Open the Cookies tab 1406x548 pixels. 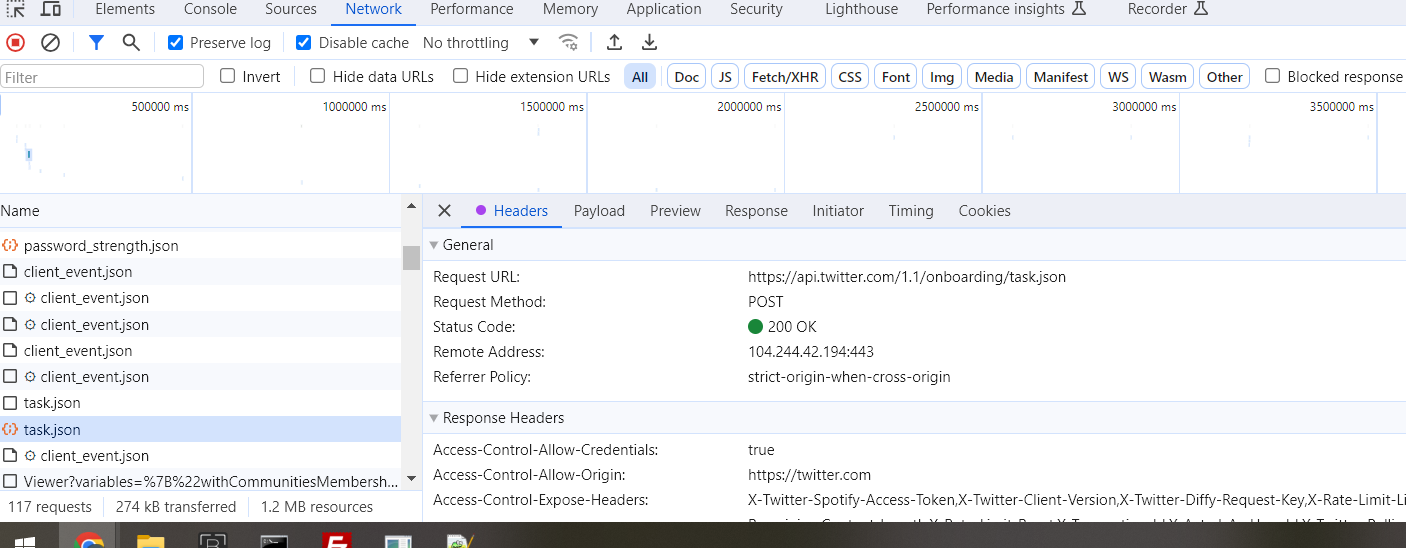[x=984, y=211]
